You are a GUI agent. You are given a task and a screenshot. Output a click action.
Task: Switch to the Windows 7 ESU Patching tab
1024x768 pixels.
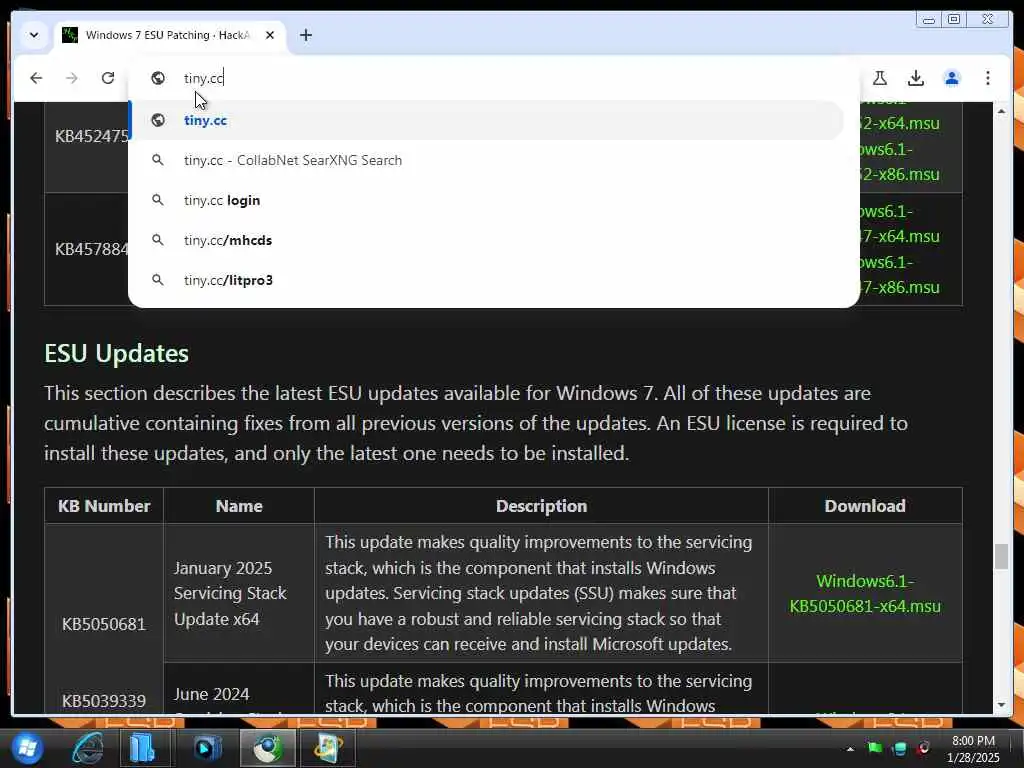pos(167,35)
